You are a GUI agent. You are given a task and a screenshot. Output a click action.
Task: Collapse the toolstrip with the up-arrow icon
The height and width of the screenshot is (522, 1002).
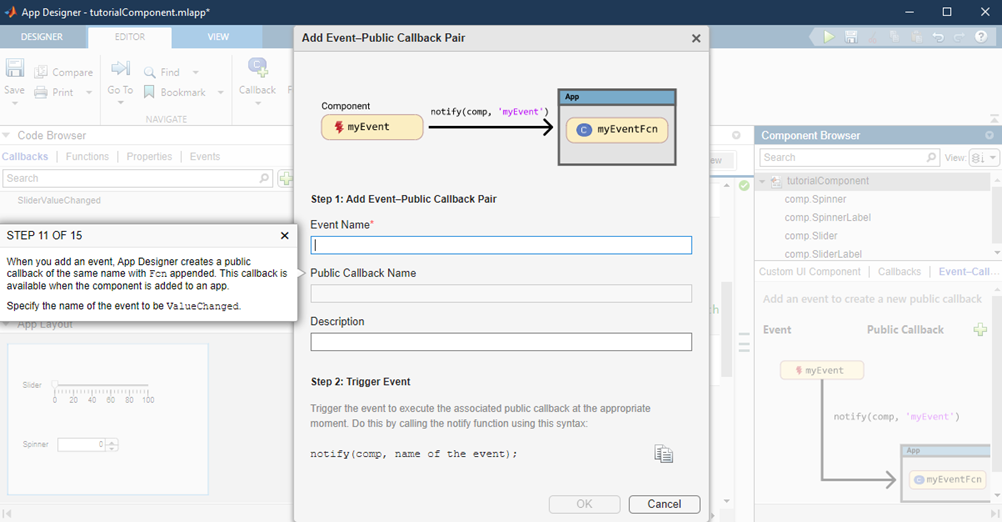pos(994,119)
